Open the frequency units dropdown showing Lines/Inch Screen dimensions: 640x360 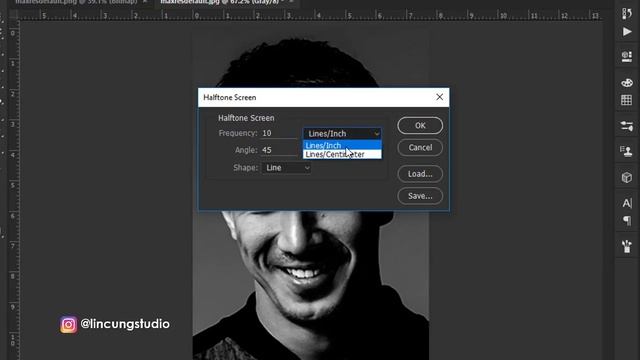(342, 133)
